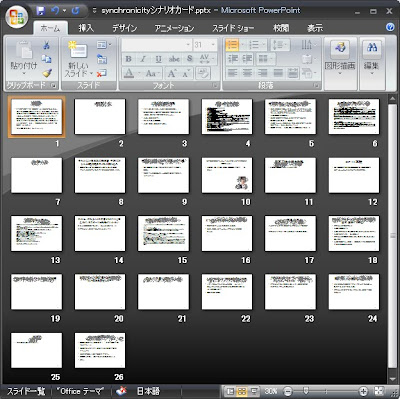Open the 挿入 tab
This screenshot has height=399, width=400.
tap(86, 28)
